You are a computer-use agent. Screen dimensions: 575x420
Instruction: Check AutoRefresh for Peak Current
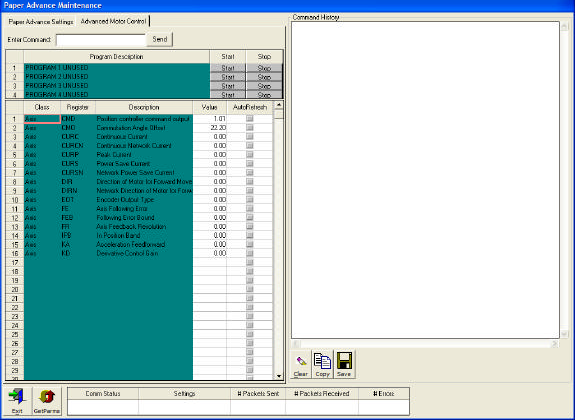pos(250,154)
